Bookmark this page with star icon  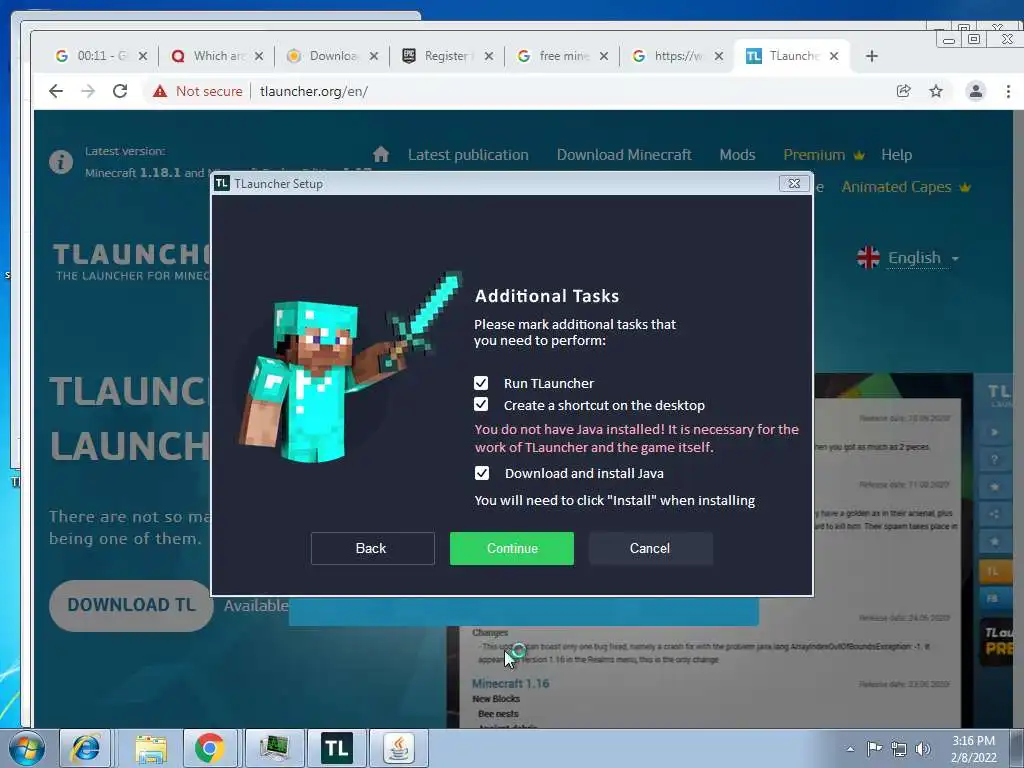[936, 91]
